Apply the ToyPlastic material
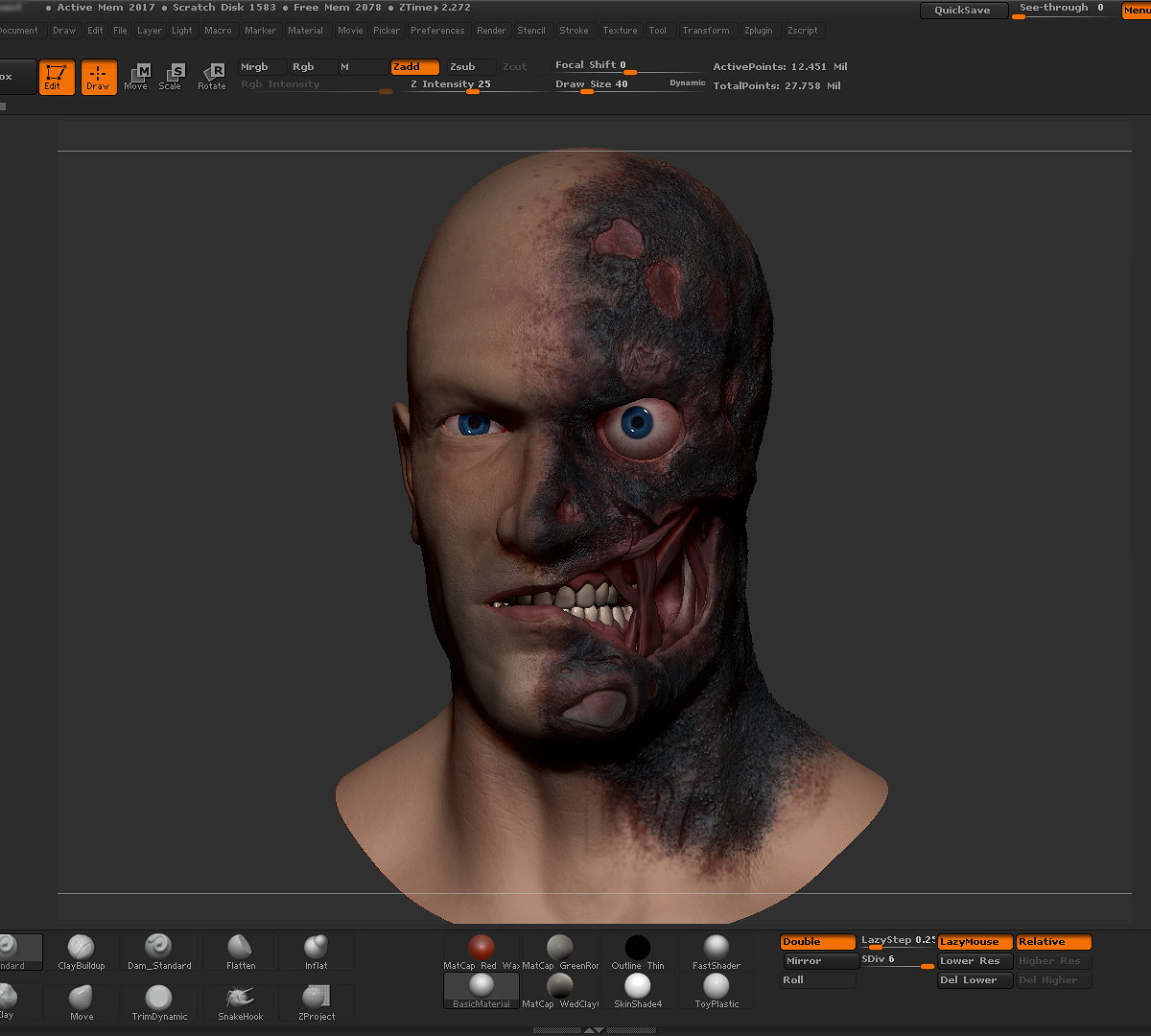The width and height of the screenshot is (1151, 1036). coord(716,991)
